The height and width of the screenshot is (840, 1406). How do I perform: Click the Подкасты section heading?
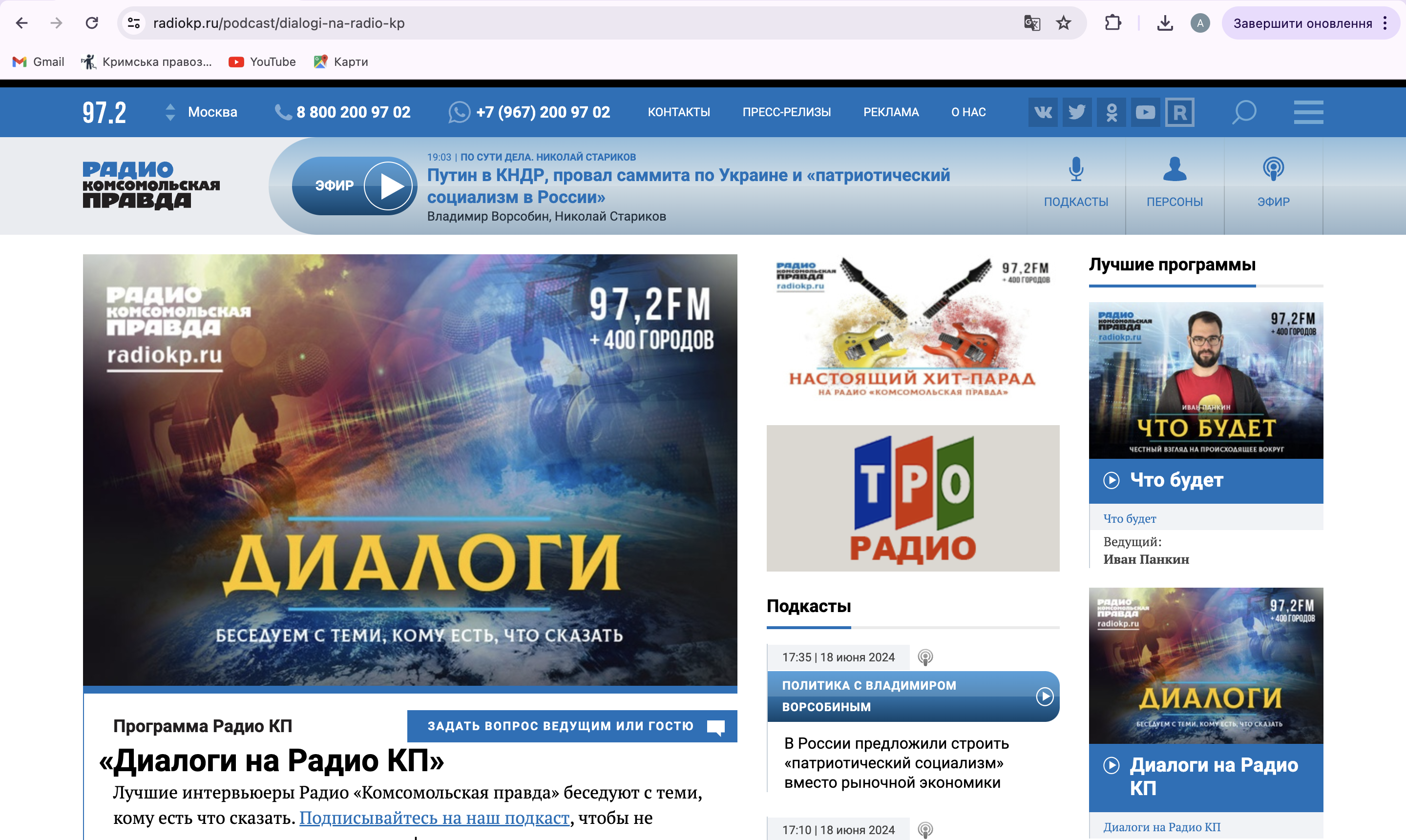[809, 606]
